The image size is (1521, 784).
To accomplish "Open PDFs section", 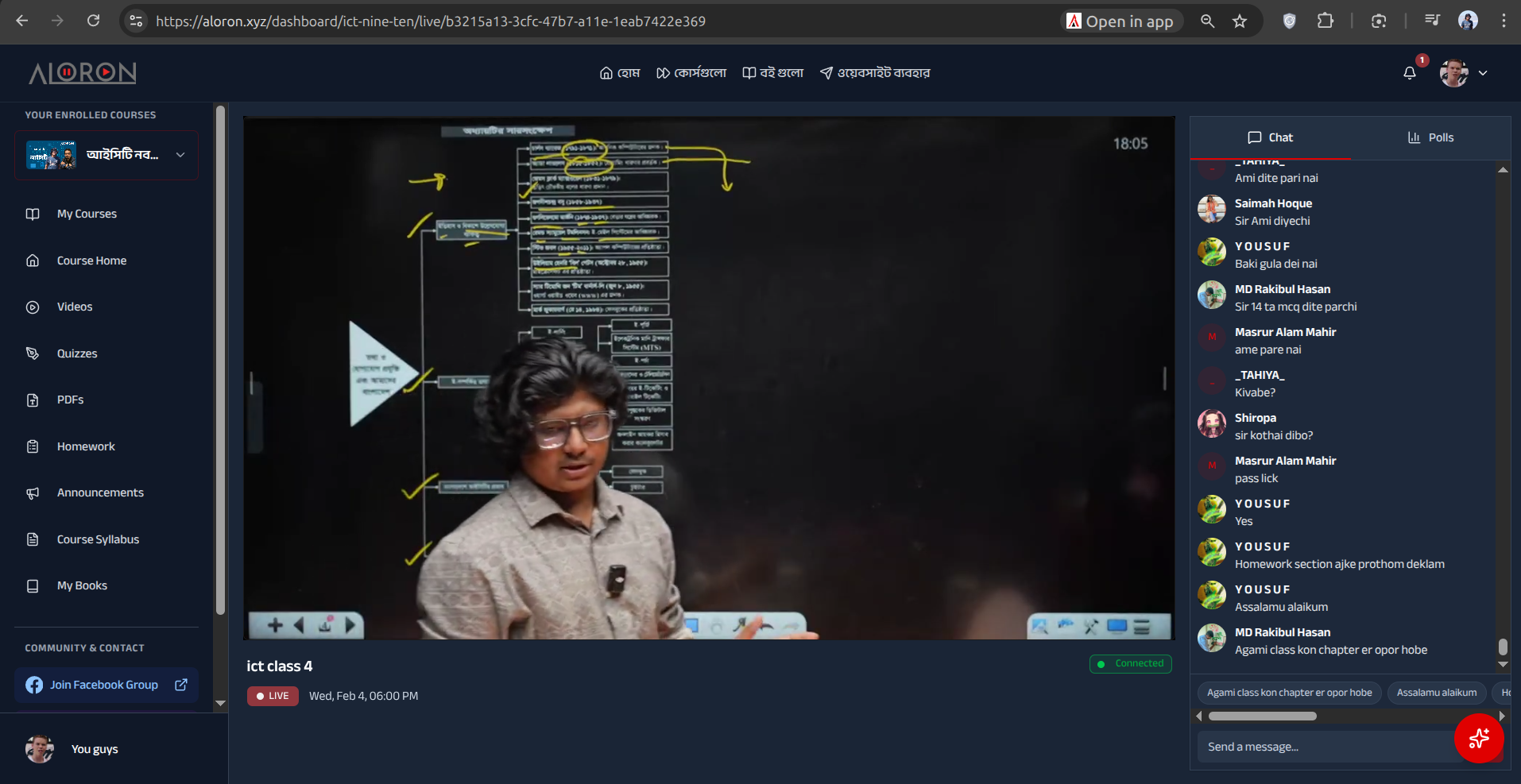I will tap(70, 400).
